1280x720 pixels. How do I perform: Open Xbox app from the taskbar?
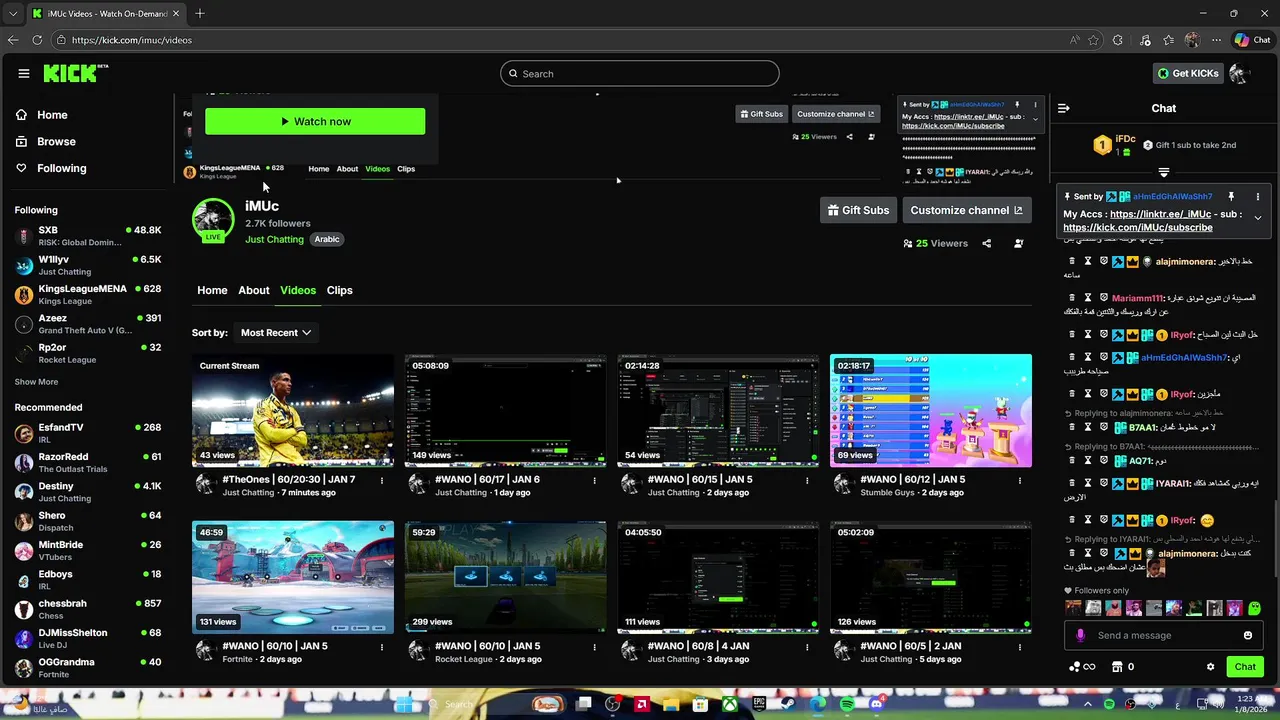(x=731, y=704)
